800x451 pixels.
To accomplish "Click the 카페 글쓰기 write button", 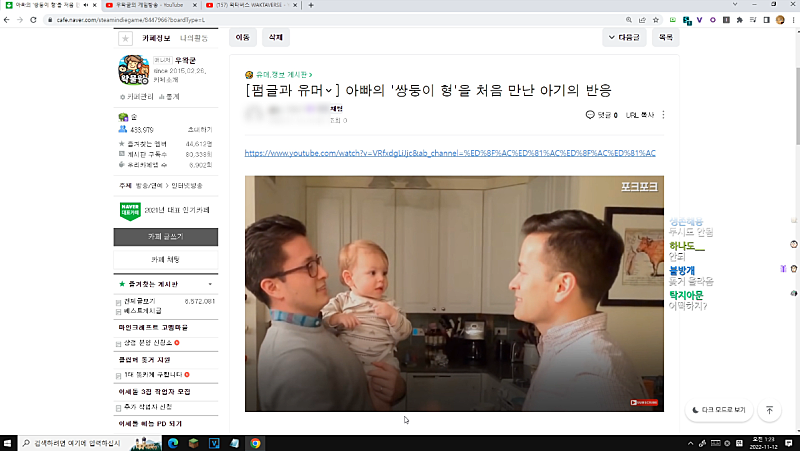I will pos(165,237).
